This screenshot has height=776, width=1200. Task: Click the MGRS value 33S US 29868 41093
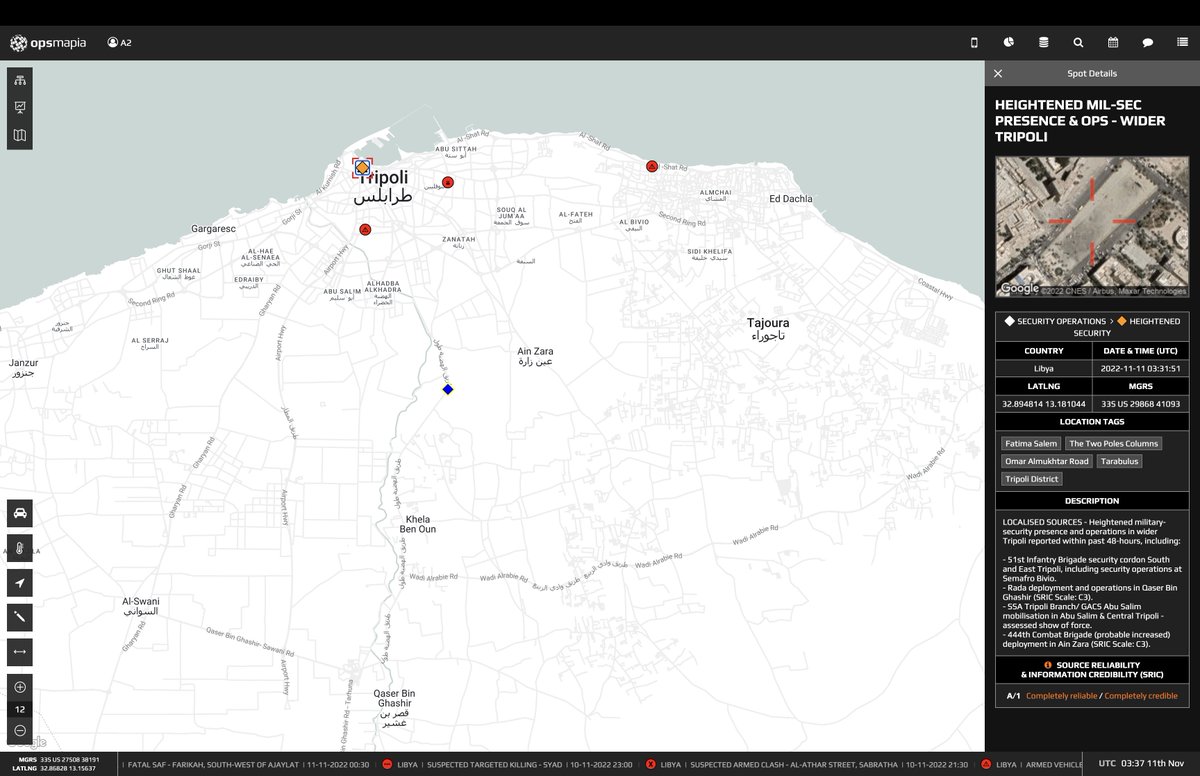click(1141, 404)
